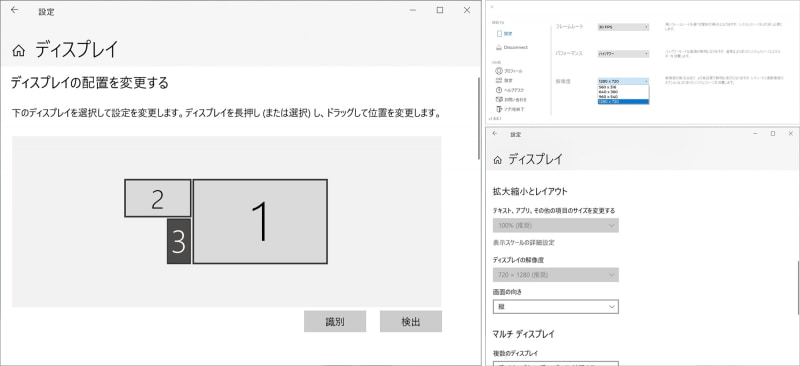Open お問い合わせ in the streaming app sidebar
Image resolution: width=800 pixels, height=366 pixels.
pyautogui.click(x=511, y=100)
